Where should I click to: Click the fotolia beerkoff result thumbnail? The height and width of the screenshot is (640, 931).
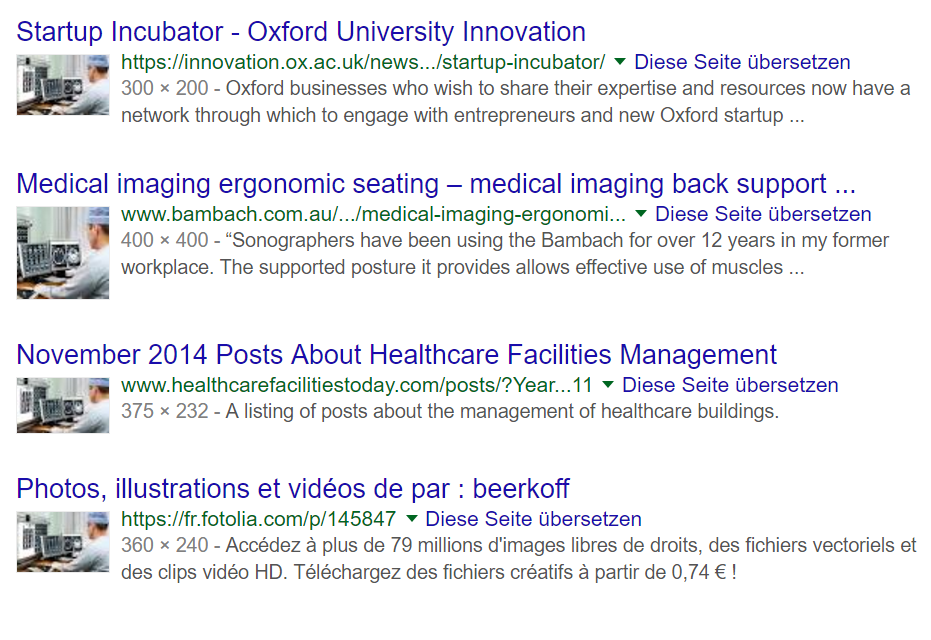point(63,541)
